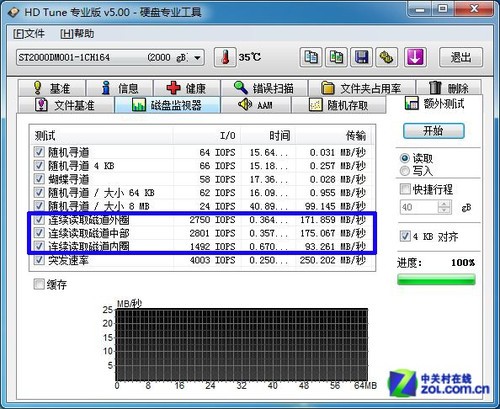The image size is (500, 409).
Task: Switch to the 基准 benchmark tab
Action: pos(52,88)
